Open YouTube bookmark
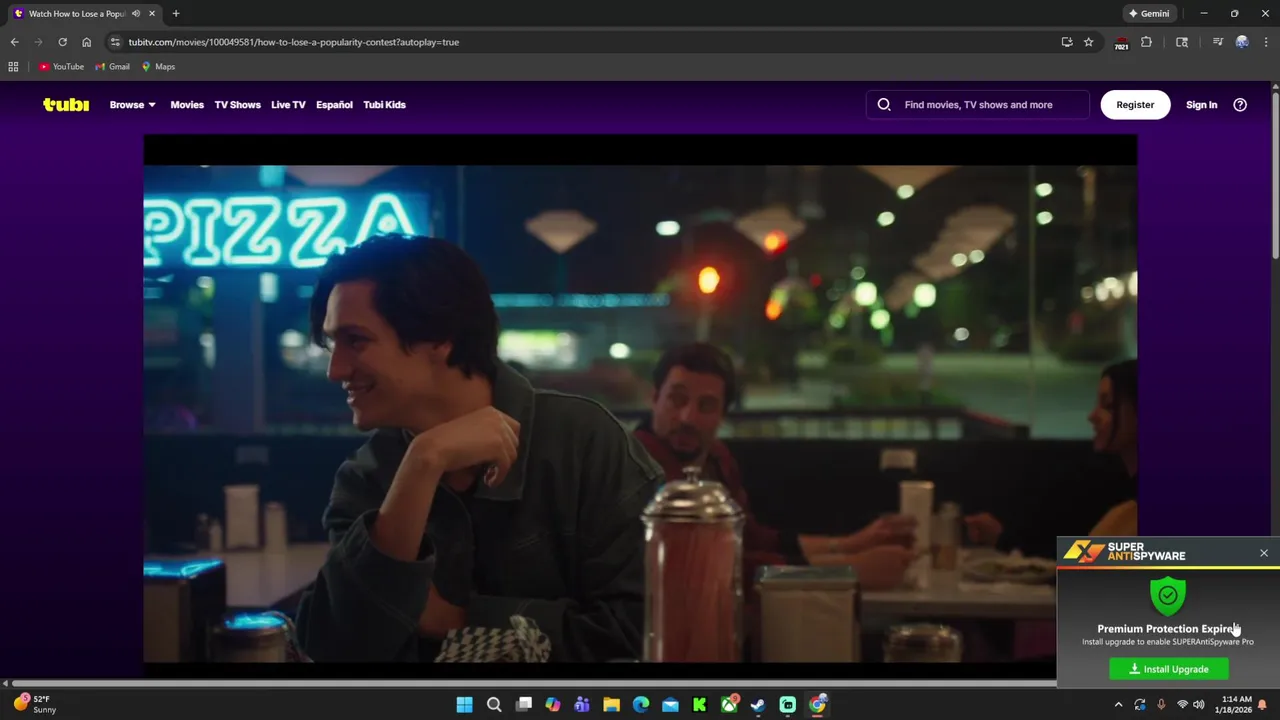This screenshot has height=720, width=1280. pyautogui.click(x=61, y=66)
